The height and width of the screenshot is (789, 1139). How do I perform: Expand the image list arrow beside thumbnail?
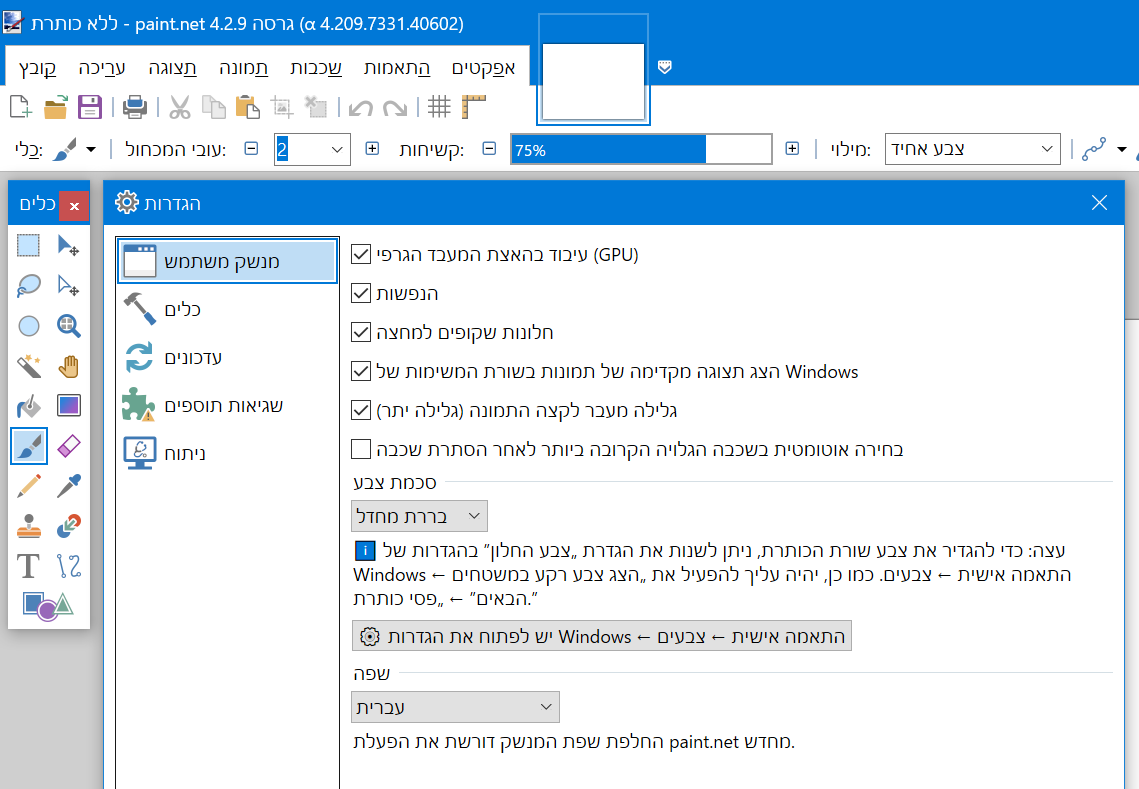(x=665, y=67)
